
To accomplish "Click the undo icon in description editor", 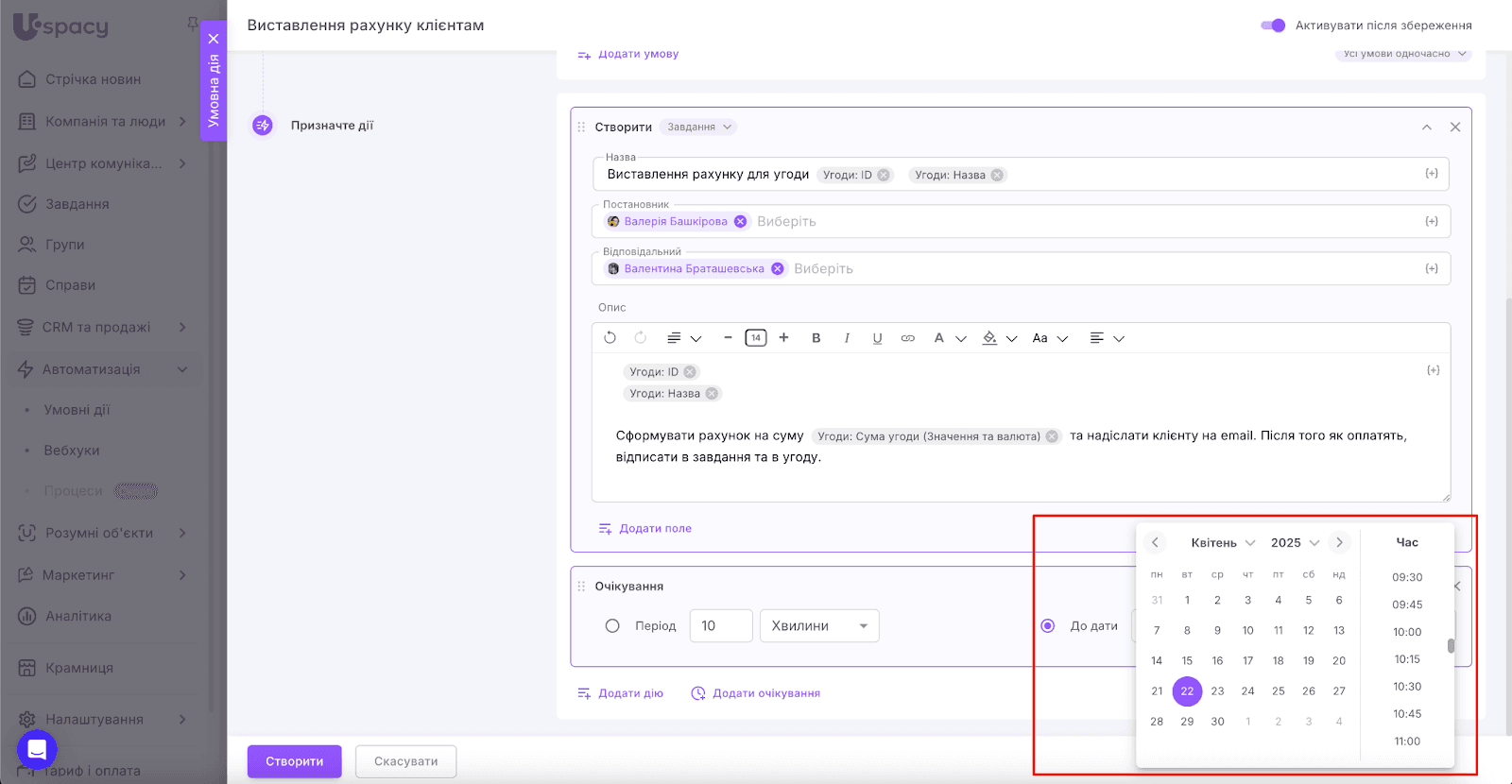I will point(610,338).
